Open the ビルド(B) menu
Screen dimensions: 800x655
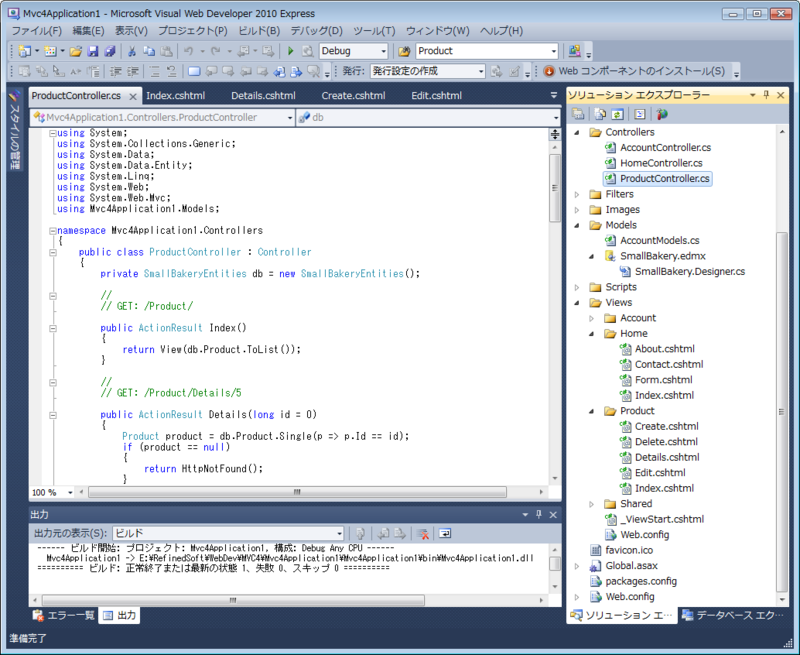click(259, 31)
